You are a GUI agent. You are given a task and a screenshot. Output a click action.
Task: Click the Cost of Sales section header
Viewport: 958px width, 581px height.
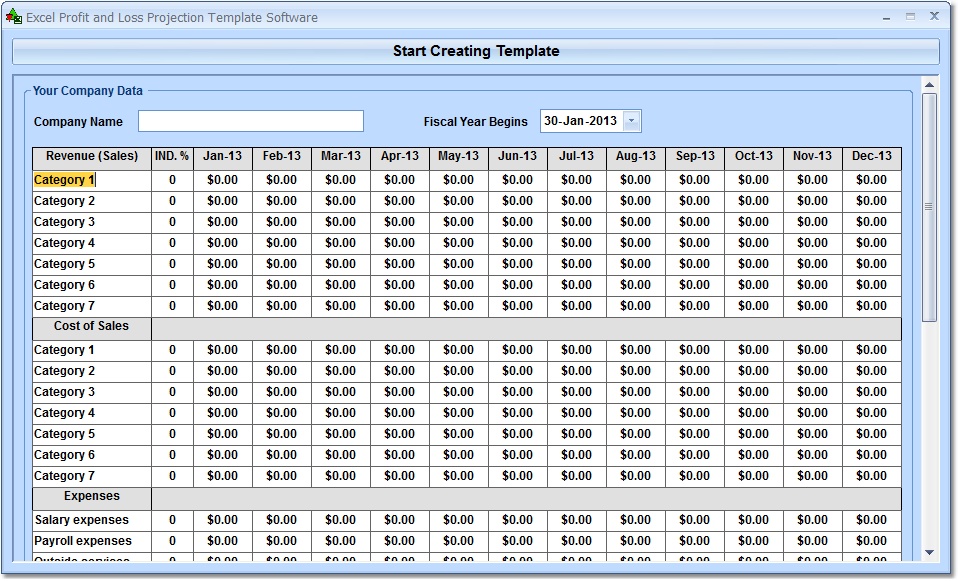point(92,328)
